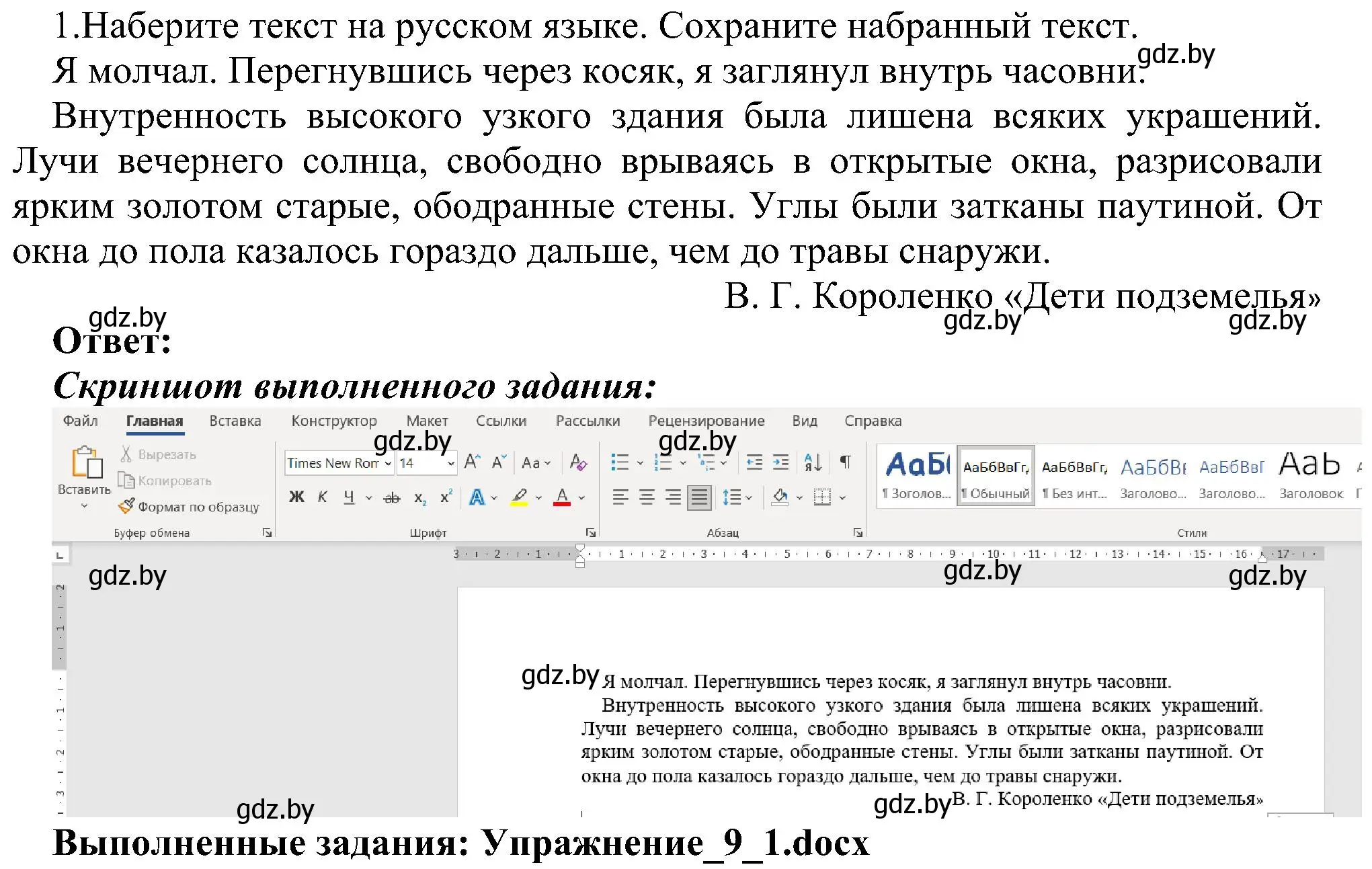Viewport: 1372px width, 869px height.
Task: Open the Clipboard (Буфер обмена) pane launcher
Action: (x=267, y=532)
